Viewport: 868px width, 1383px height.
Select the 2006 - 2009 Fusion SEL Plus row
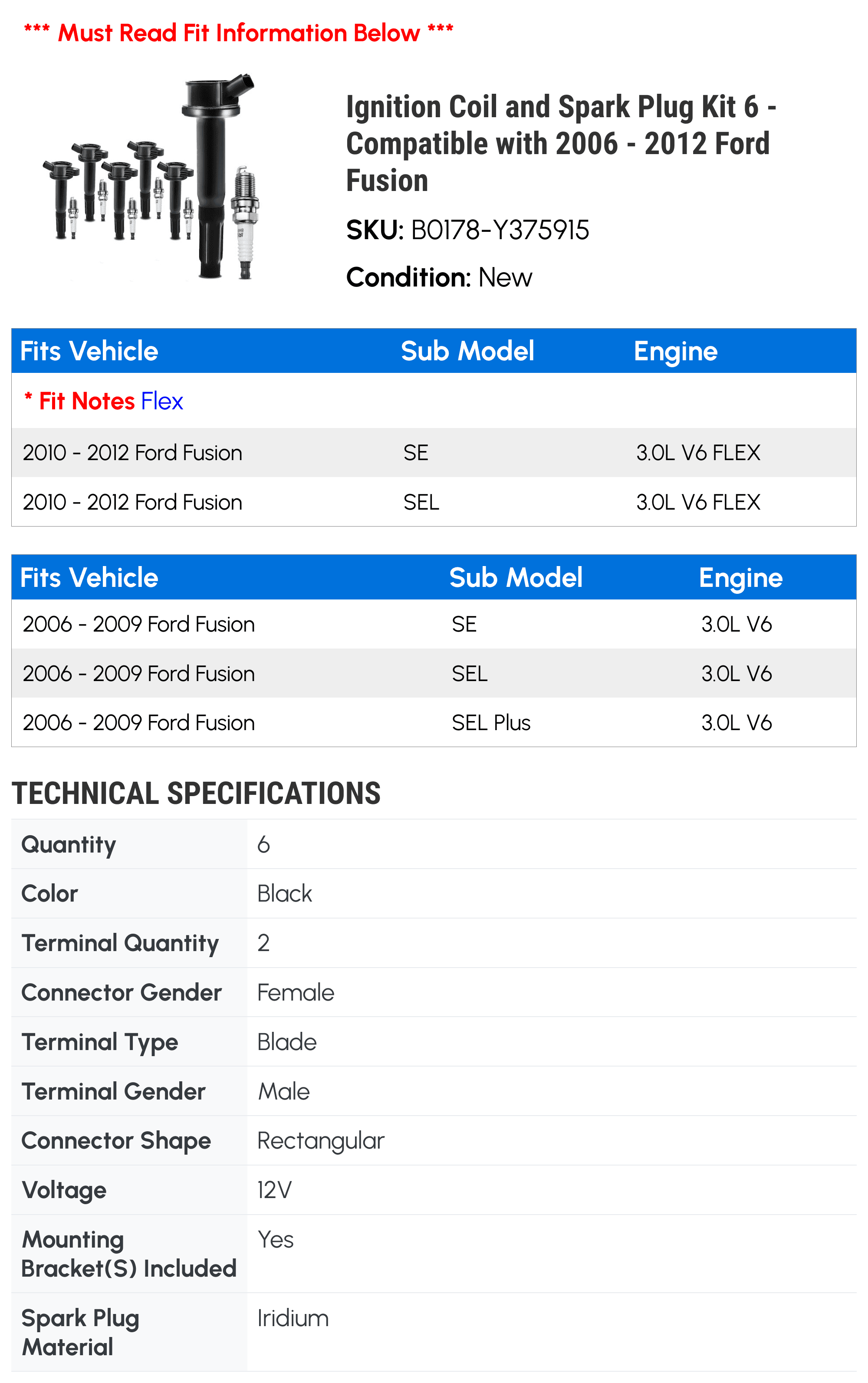coord(434,722)
